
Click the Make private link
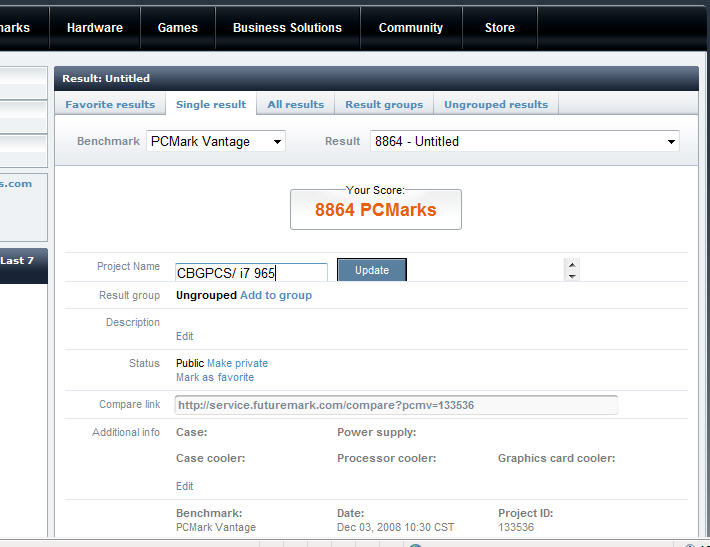(237, 363)
